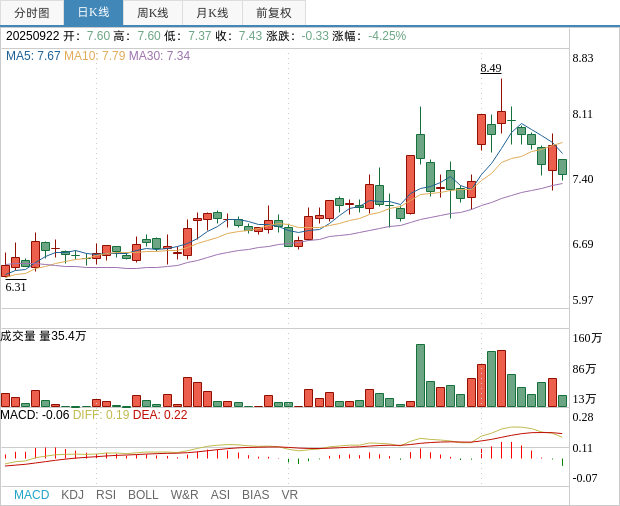Click the MA10 legend label
Image resolution: width=620 pixels, height=506 pixels.
pos(94,56)
